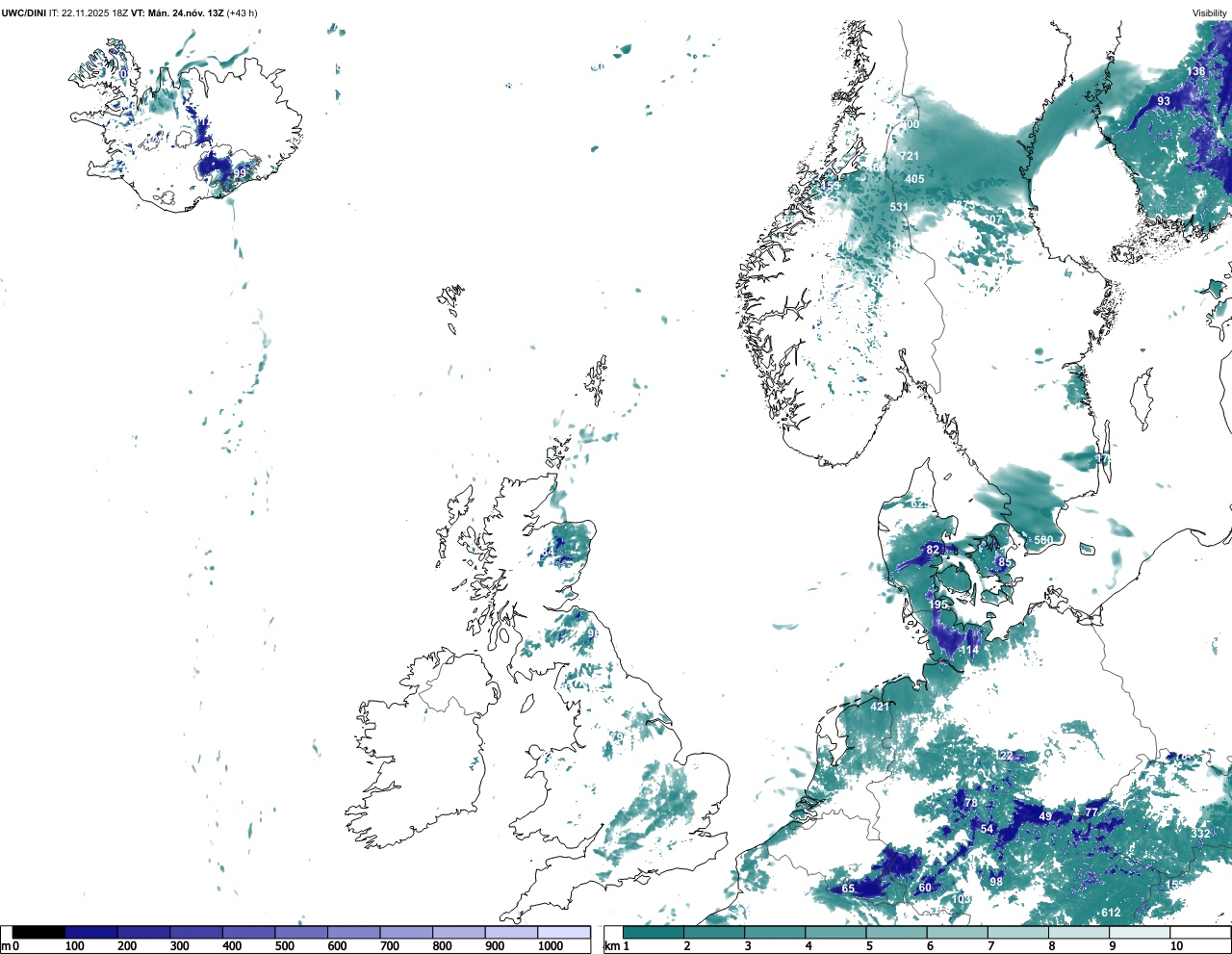
Task: Click the 98 value over Germany
Action: pos(996,882)
